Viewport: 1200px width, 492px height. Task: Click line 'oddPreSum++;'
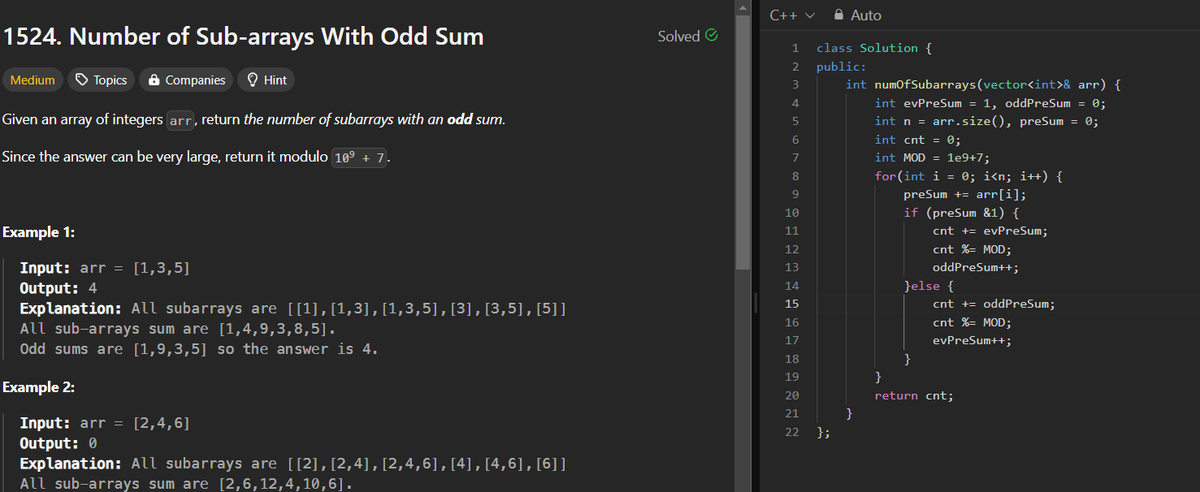(975, 268)
